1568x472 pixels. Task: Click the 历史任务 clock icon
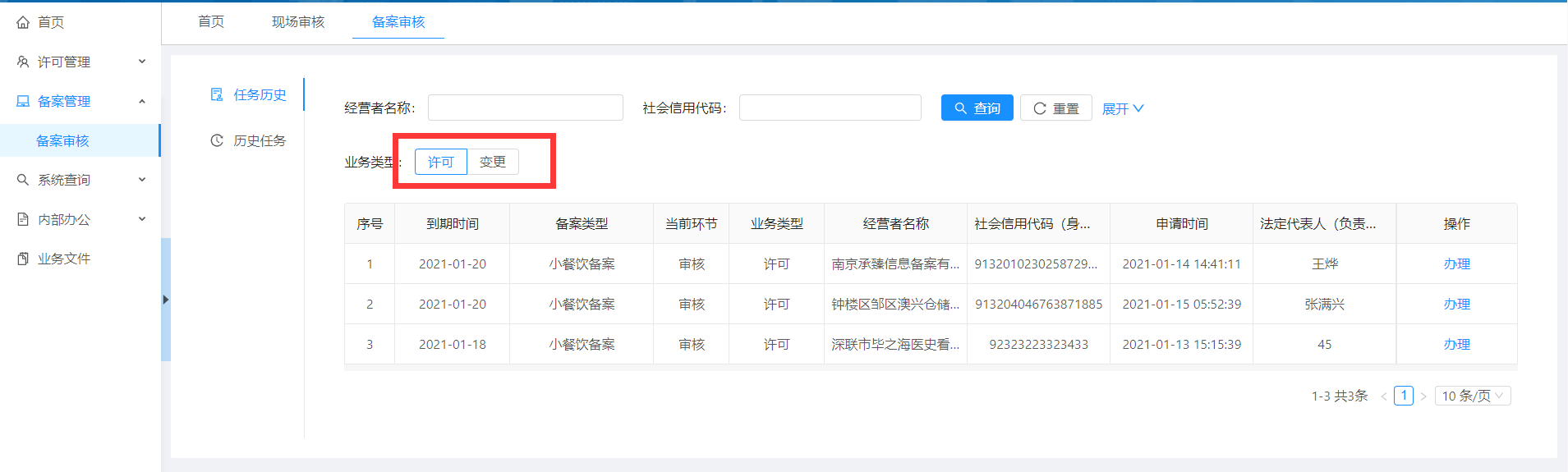pyautogui.click(x=217, y=140)
